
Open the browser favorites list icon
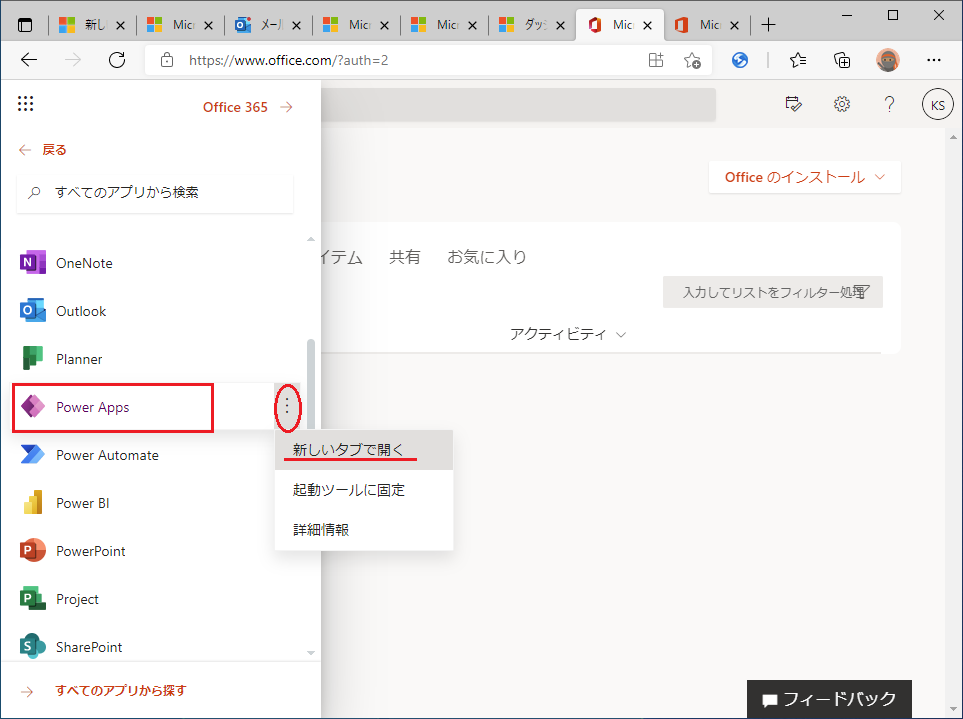[798, 60]
